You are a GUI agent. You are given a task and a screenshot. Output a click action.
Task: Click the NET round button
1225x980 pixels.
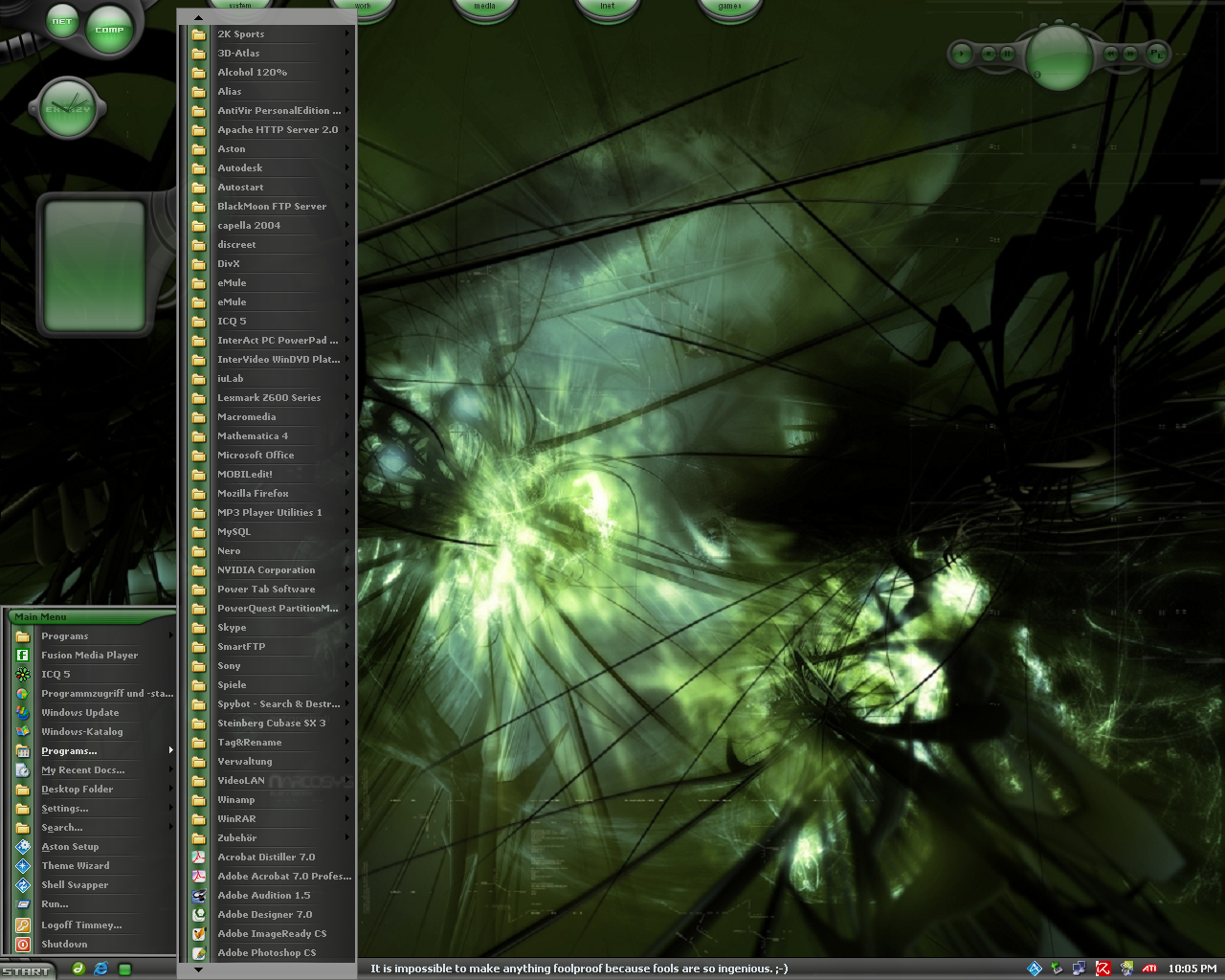tap(62, 21)
